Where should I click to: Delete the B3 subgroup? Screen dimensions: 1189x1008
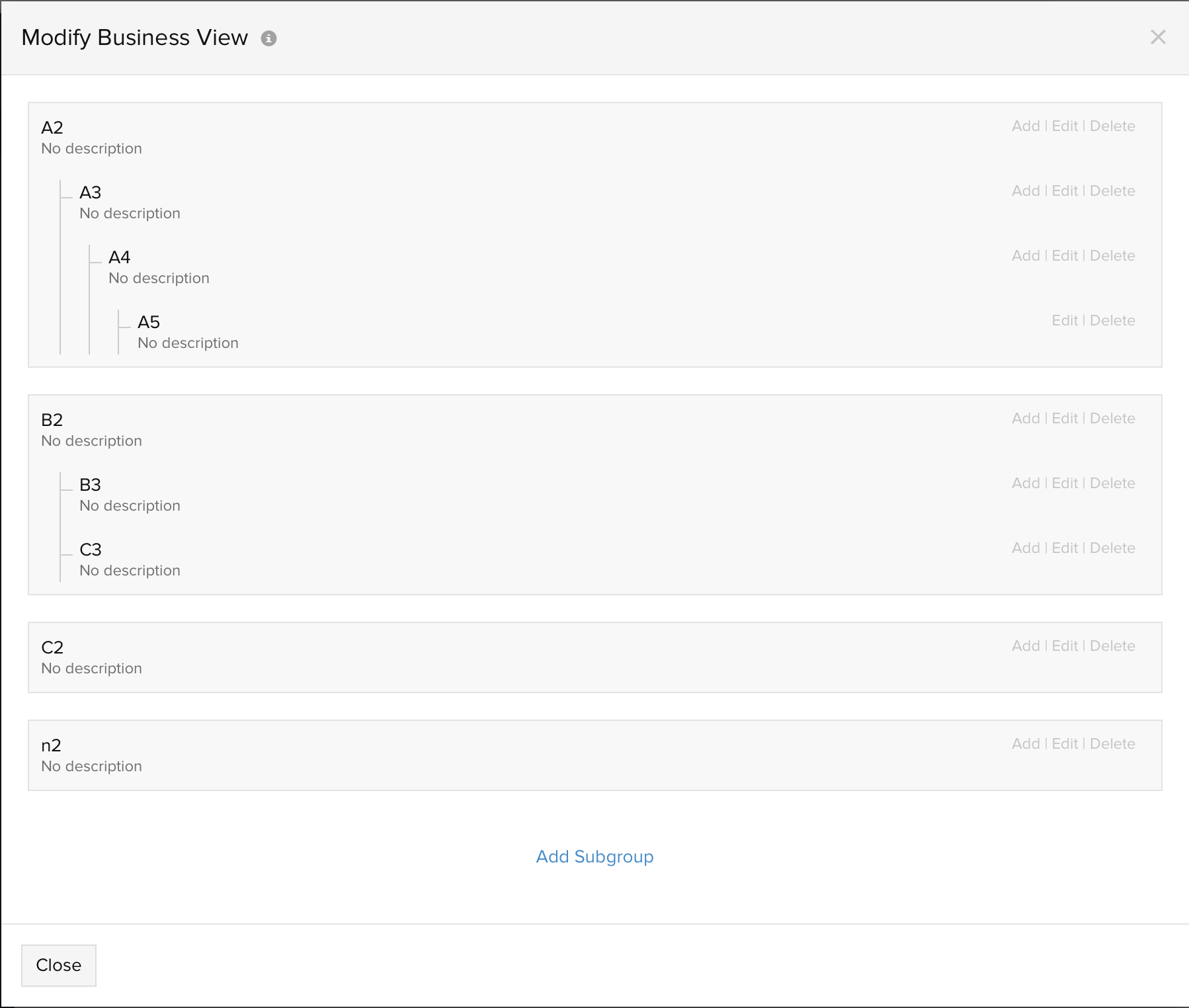[1112, 483]
